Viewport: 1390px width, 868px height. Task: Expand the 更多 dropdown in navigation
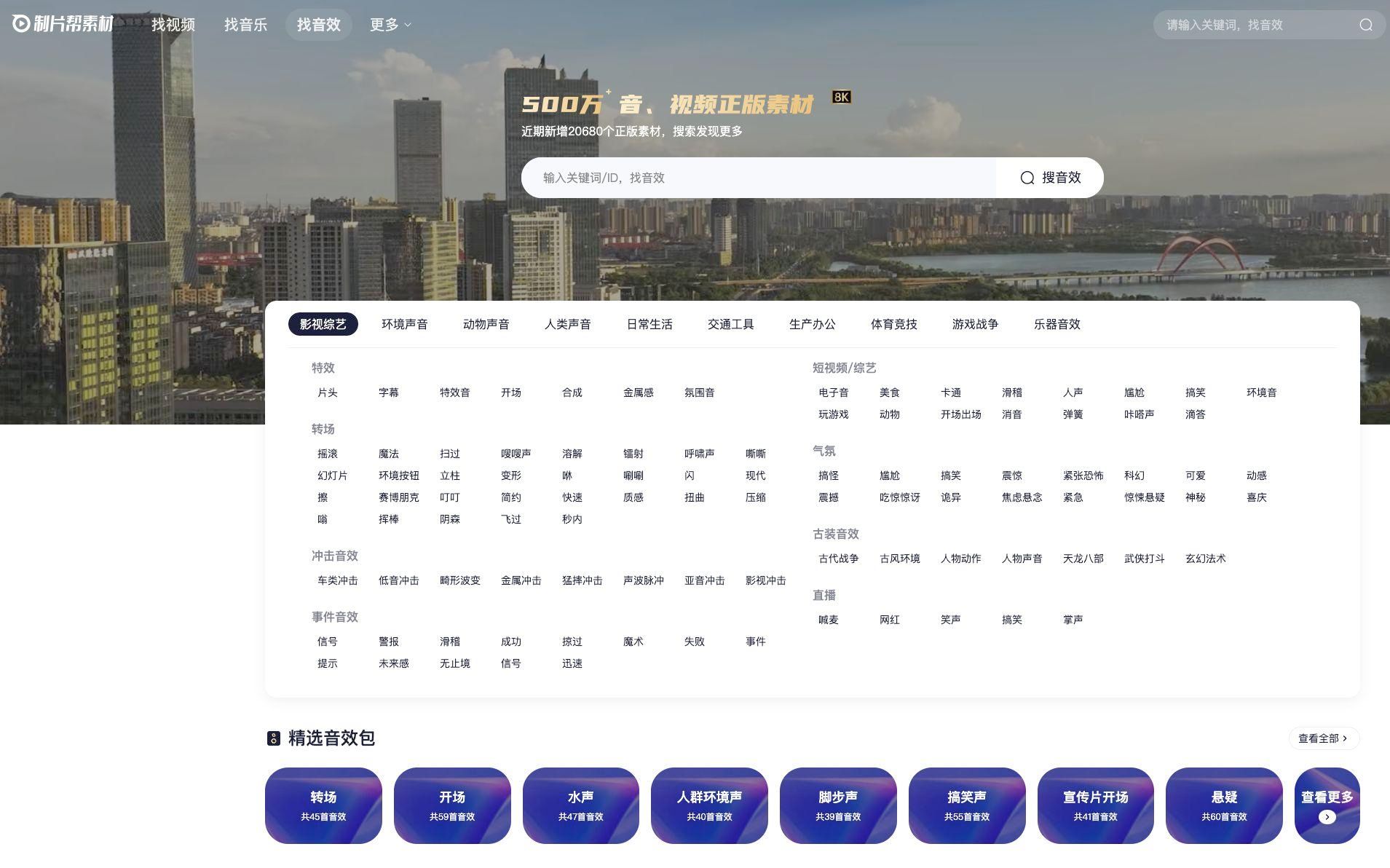[391, 25]
